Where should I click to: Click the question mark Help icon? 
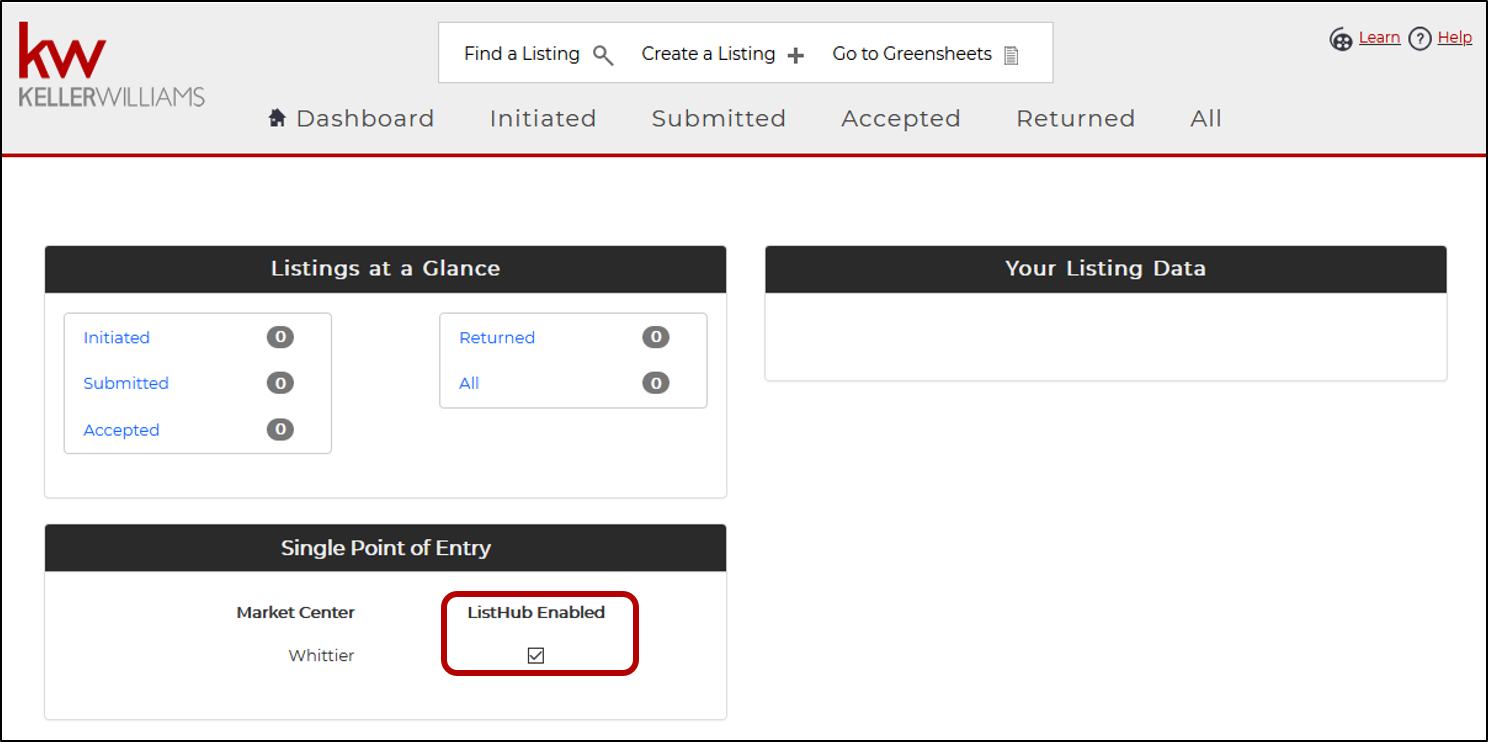(x=1420, y=39)
